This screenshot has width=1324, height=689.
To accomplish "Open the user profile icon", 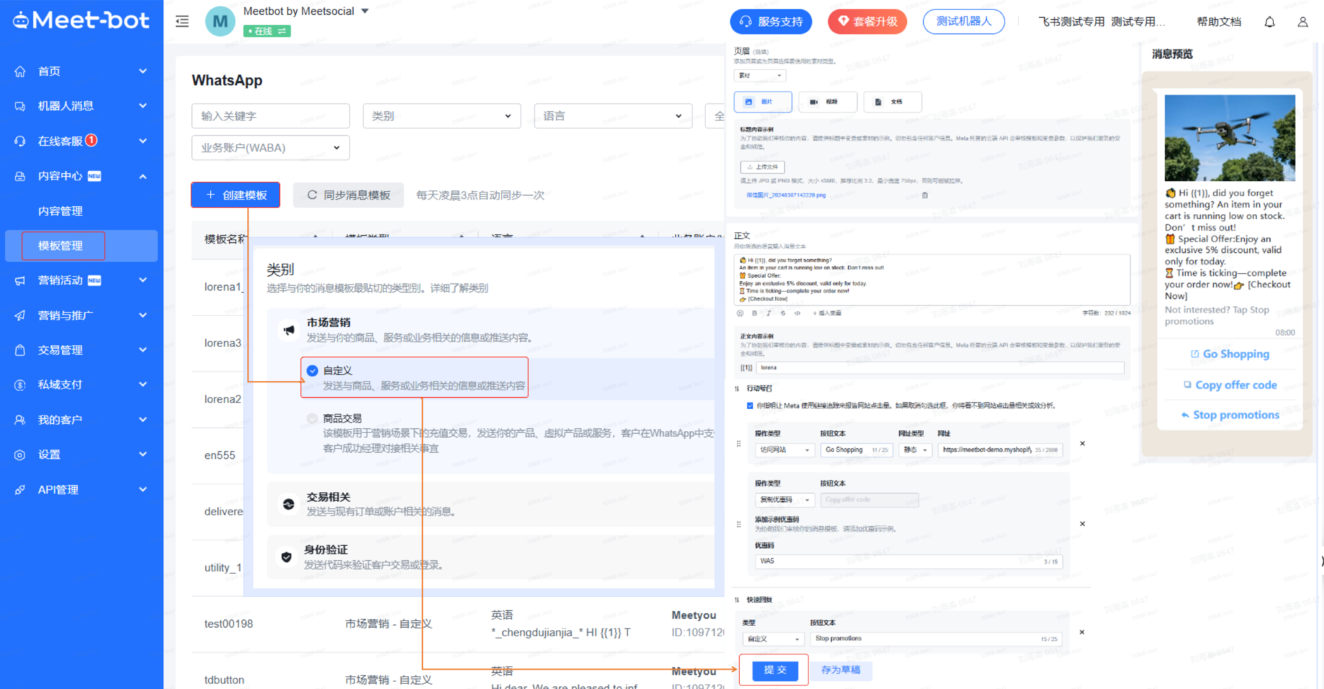I will click(x=1302, y=22).
